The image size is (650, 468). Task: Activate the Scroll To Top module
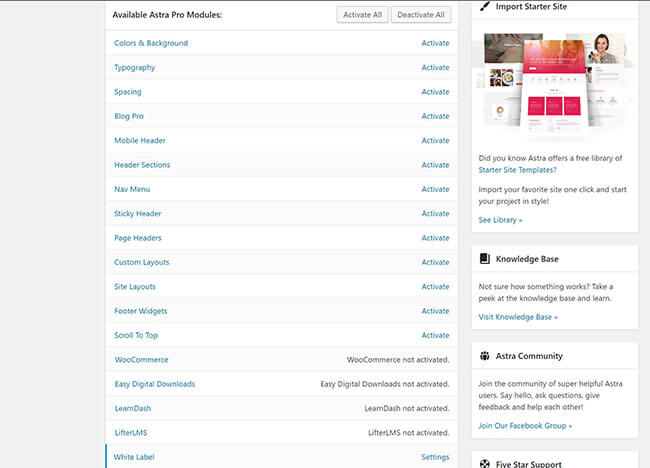[x=435, y=336]
